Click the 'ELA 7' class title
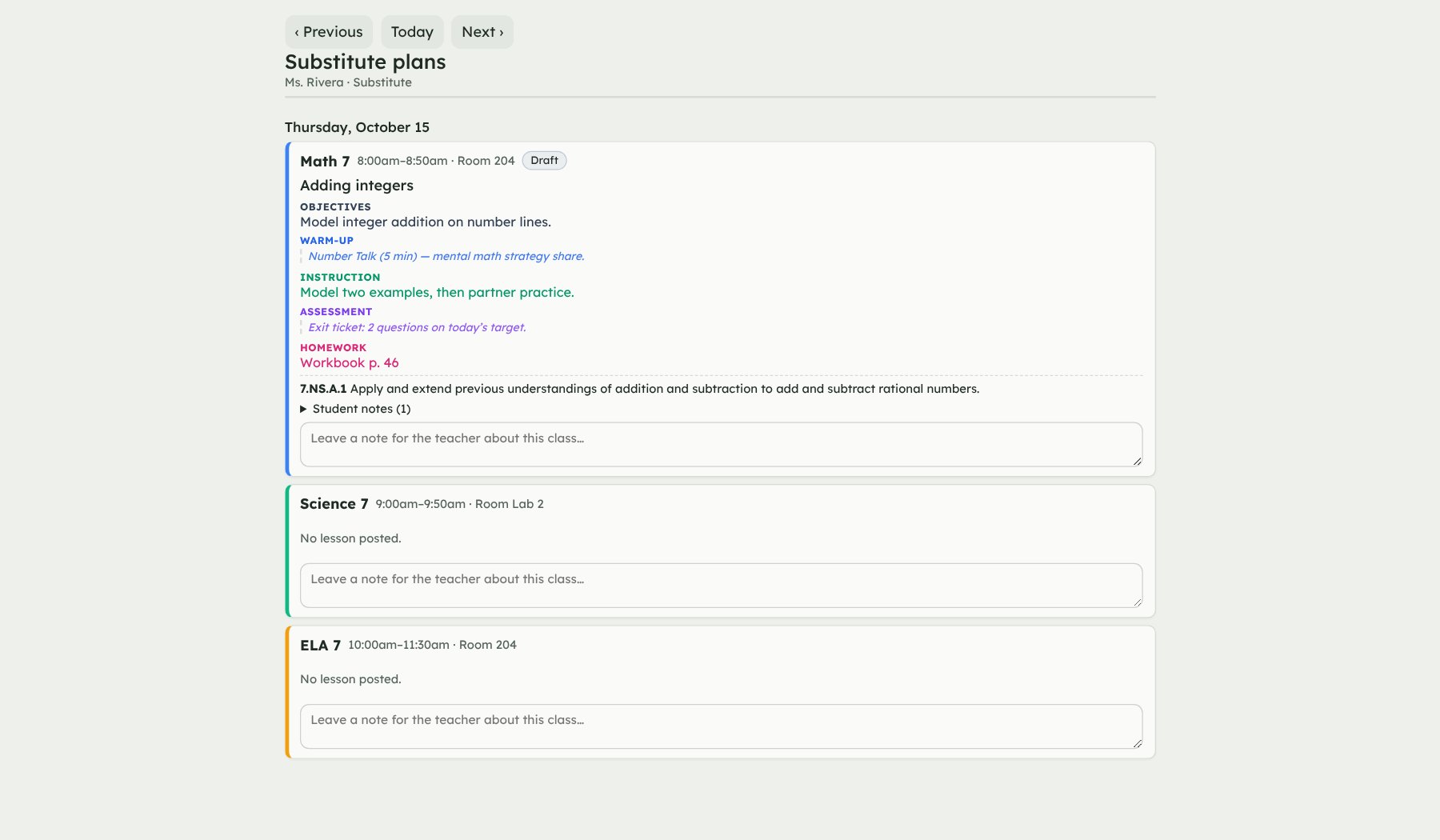Screen dimensions: 1440x840 320,645
